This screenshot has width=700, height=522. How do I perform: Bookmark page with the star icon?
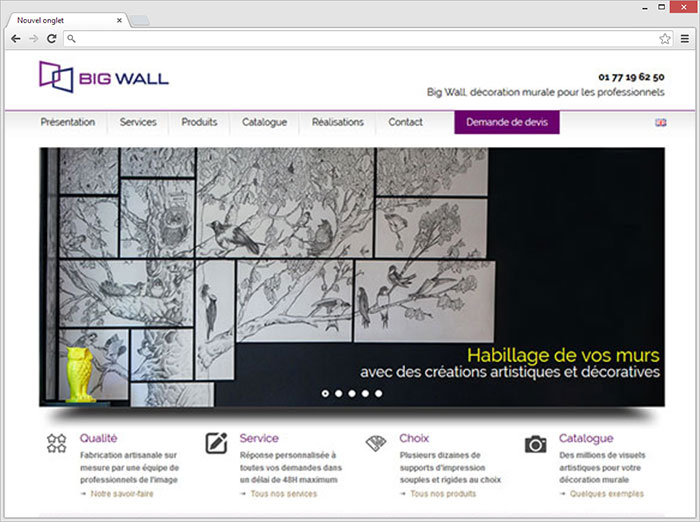coord(665,39)
